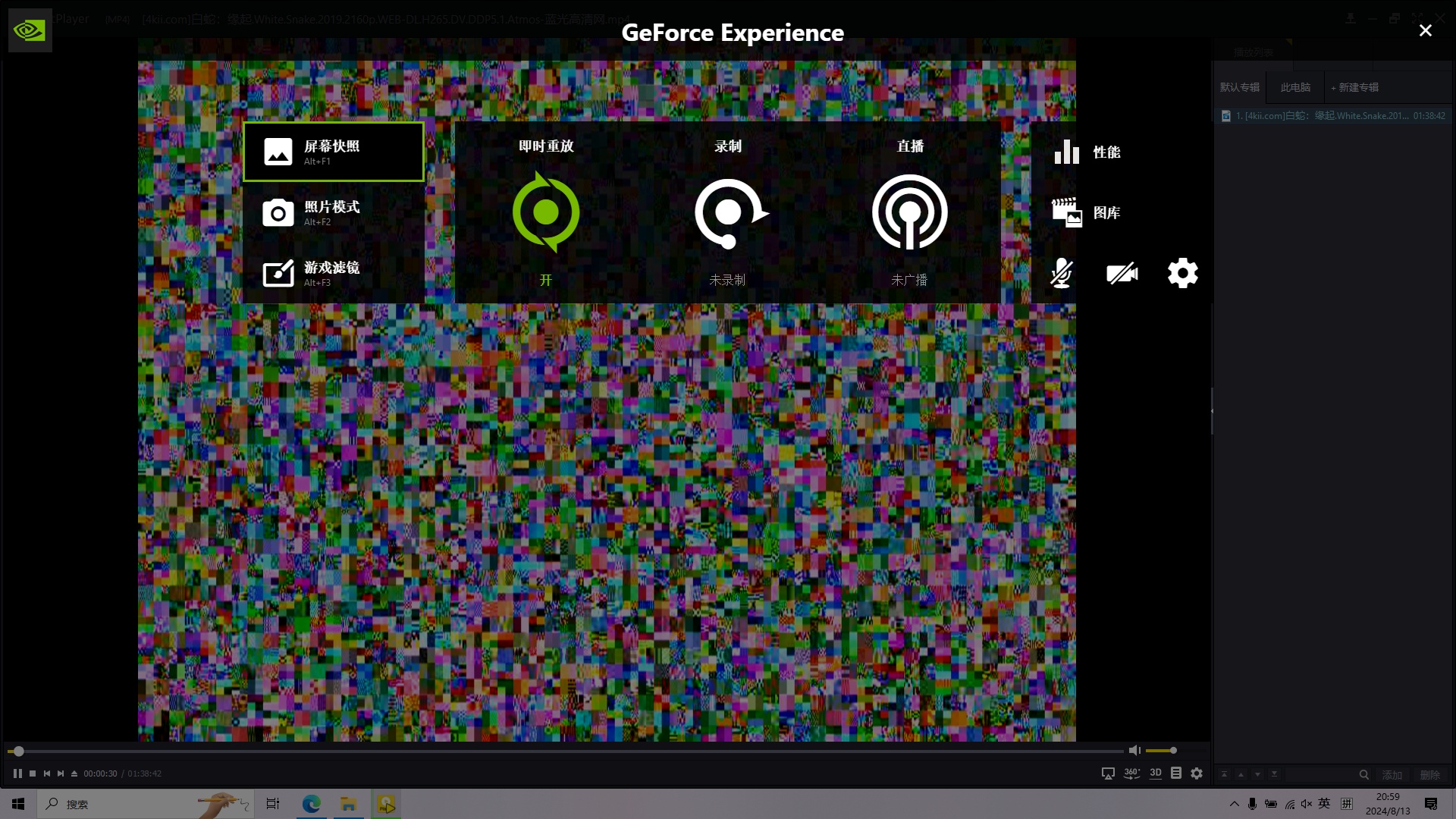Click the tray muted volume icon
The height and width of the screenshot is (819, 1456).
click(1306, 804)
